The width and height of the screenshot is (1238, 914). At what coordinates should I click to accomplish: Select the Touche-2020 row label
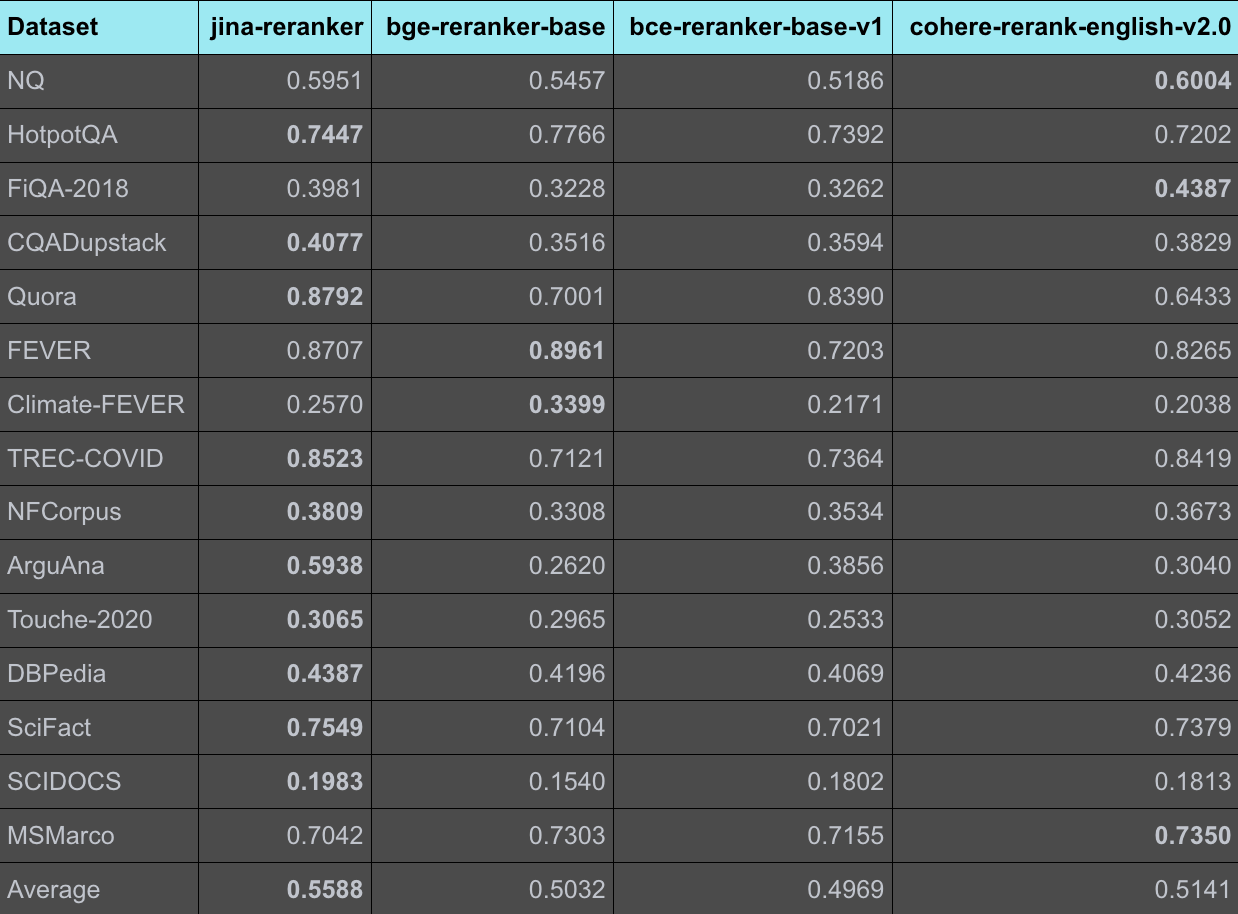pyautogui.click(x=80, y=620)
